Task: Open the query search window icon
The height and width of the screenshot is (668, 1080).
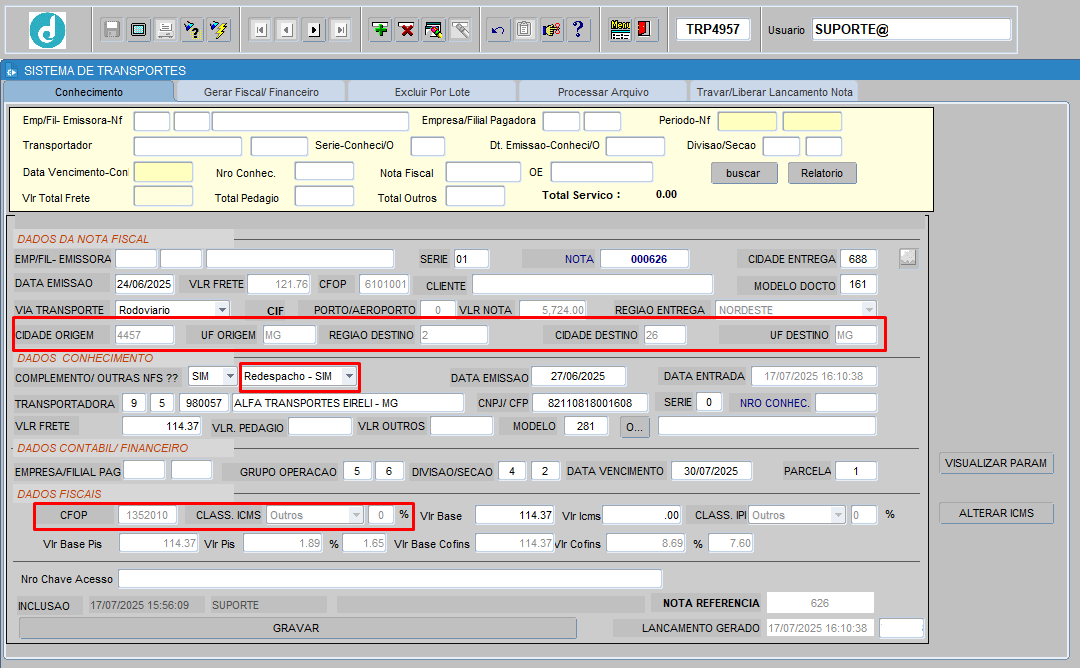Action: click(x=434, y=29)
